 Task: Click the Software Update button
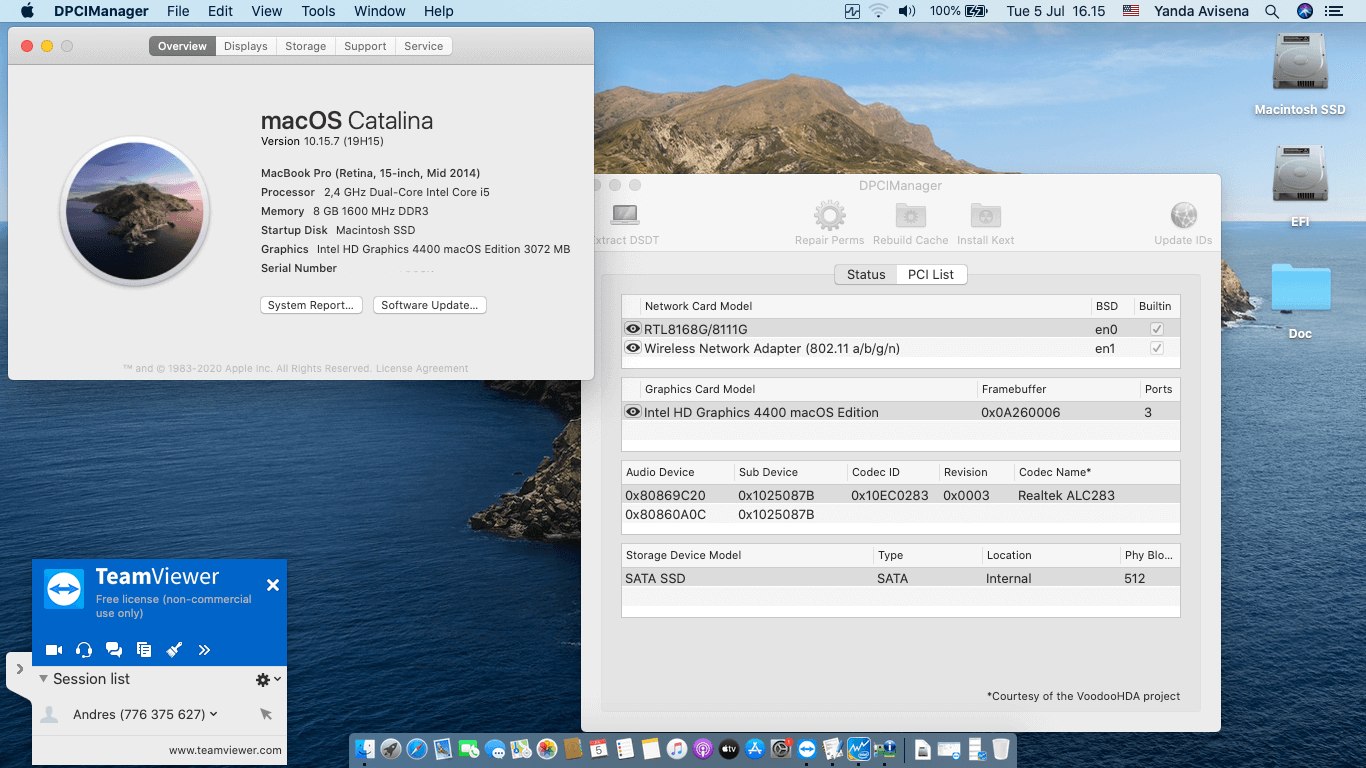430,305
